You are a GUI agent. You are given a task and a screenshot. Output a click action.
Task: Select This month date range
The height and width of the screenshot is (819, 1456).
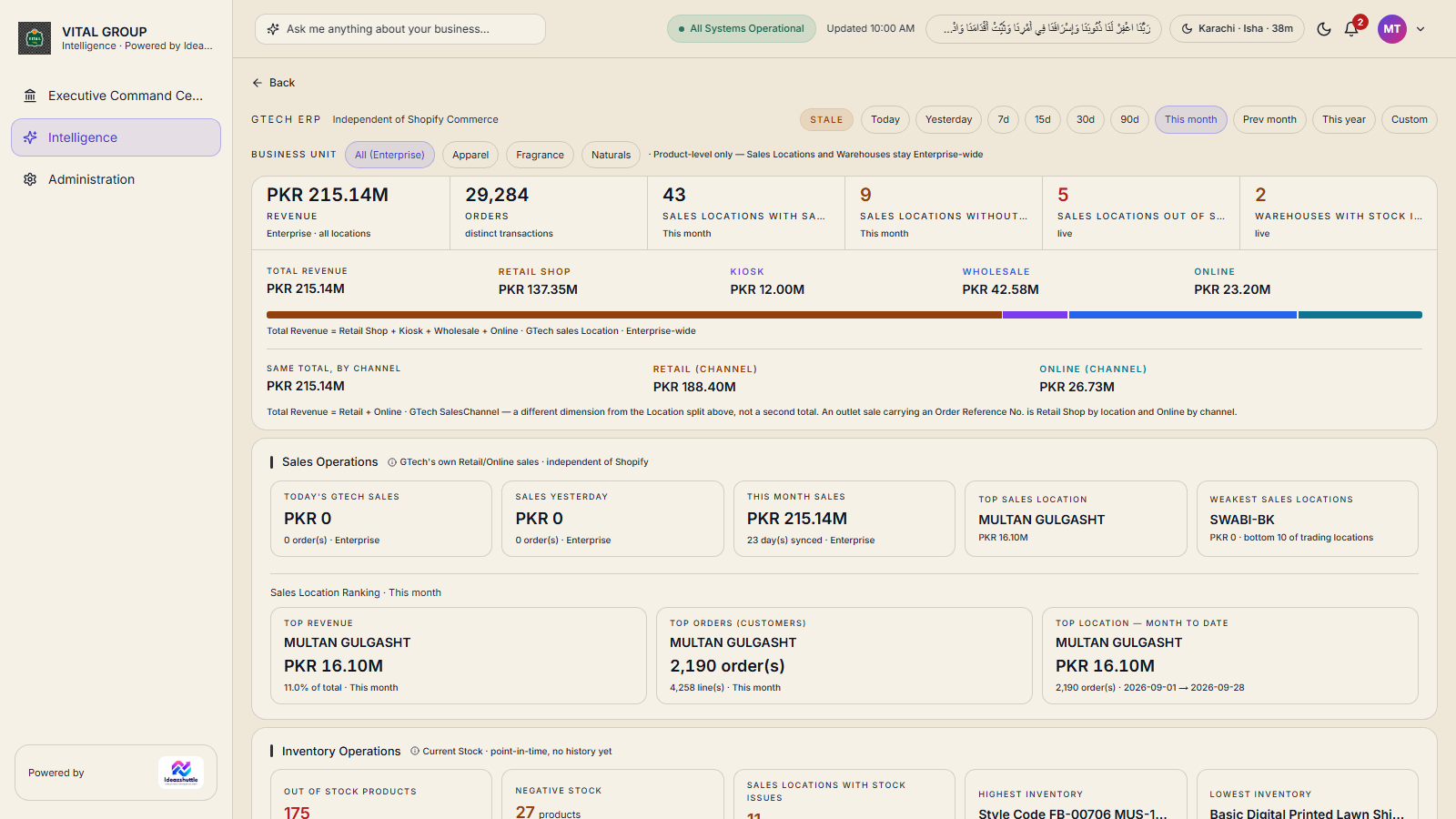[1190, 119]
